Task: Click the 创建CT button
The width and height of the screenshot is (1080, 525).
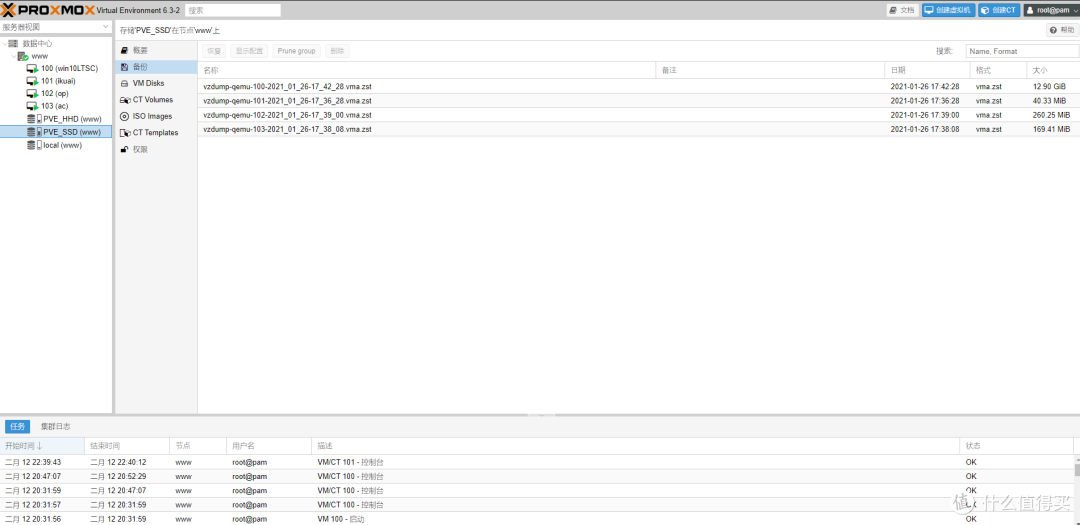Action: tap(998, 10)
